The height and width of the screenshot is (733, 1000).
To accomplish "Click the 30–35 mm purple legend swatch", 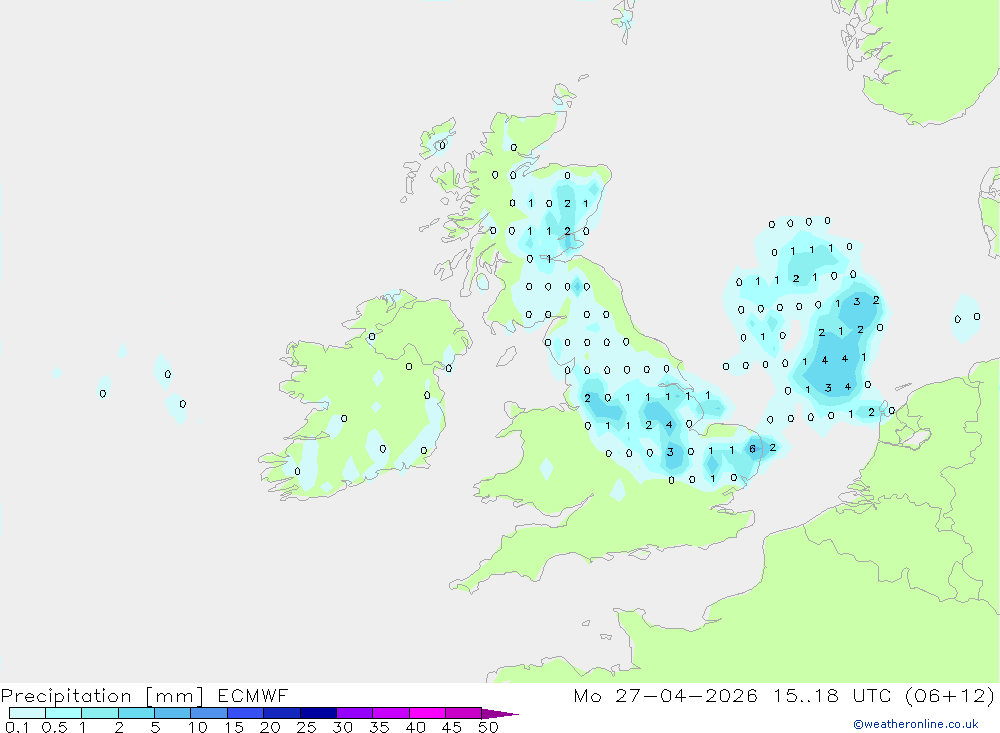I will [x=354, y=713].
